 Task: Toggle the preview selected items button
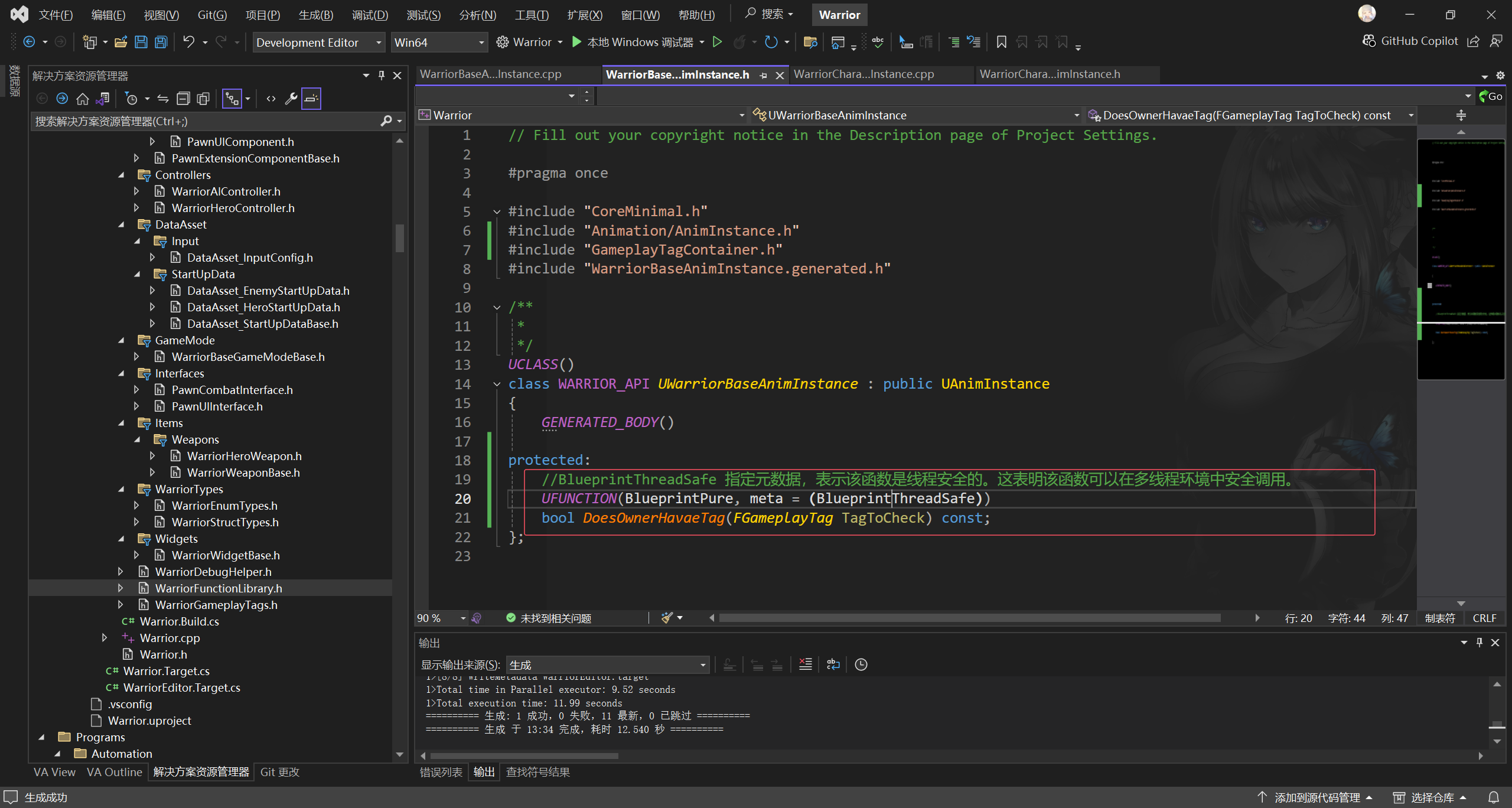[311, 99]
